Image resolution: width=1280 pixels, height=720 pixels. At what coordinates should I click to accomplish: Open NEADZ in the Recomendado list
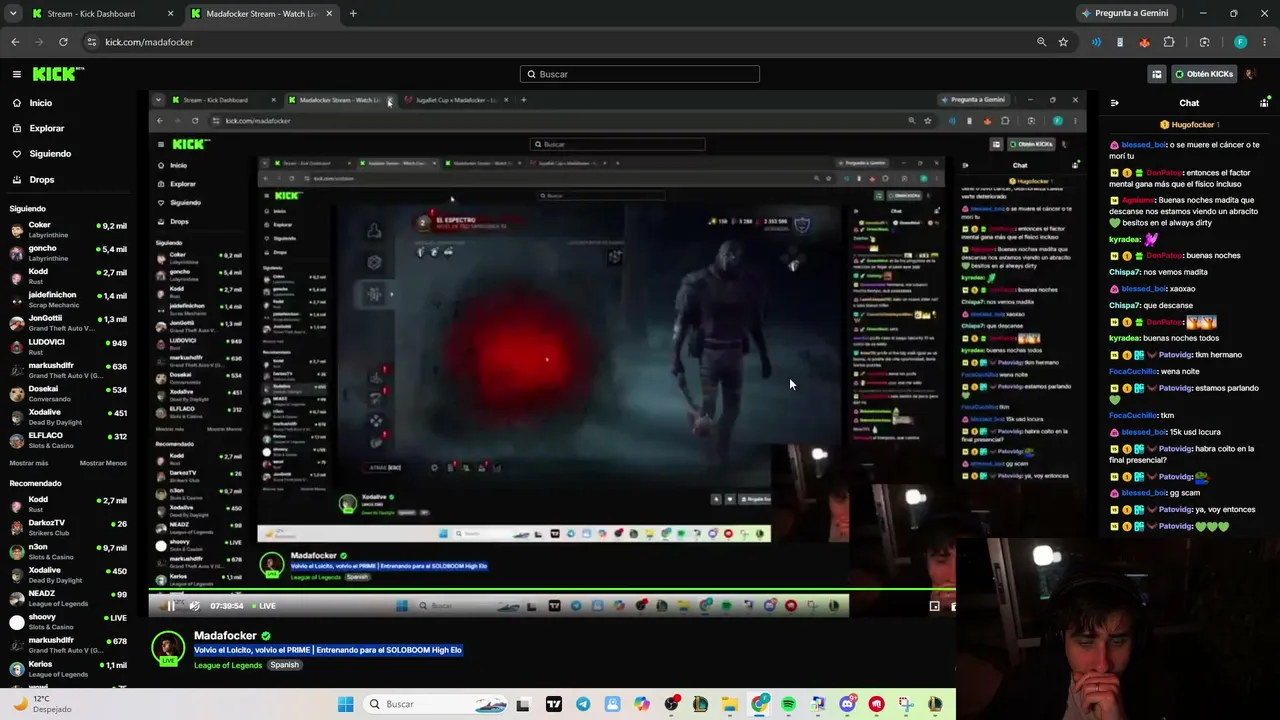(68, 598)
